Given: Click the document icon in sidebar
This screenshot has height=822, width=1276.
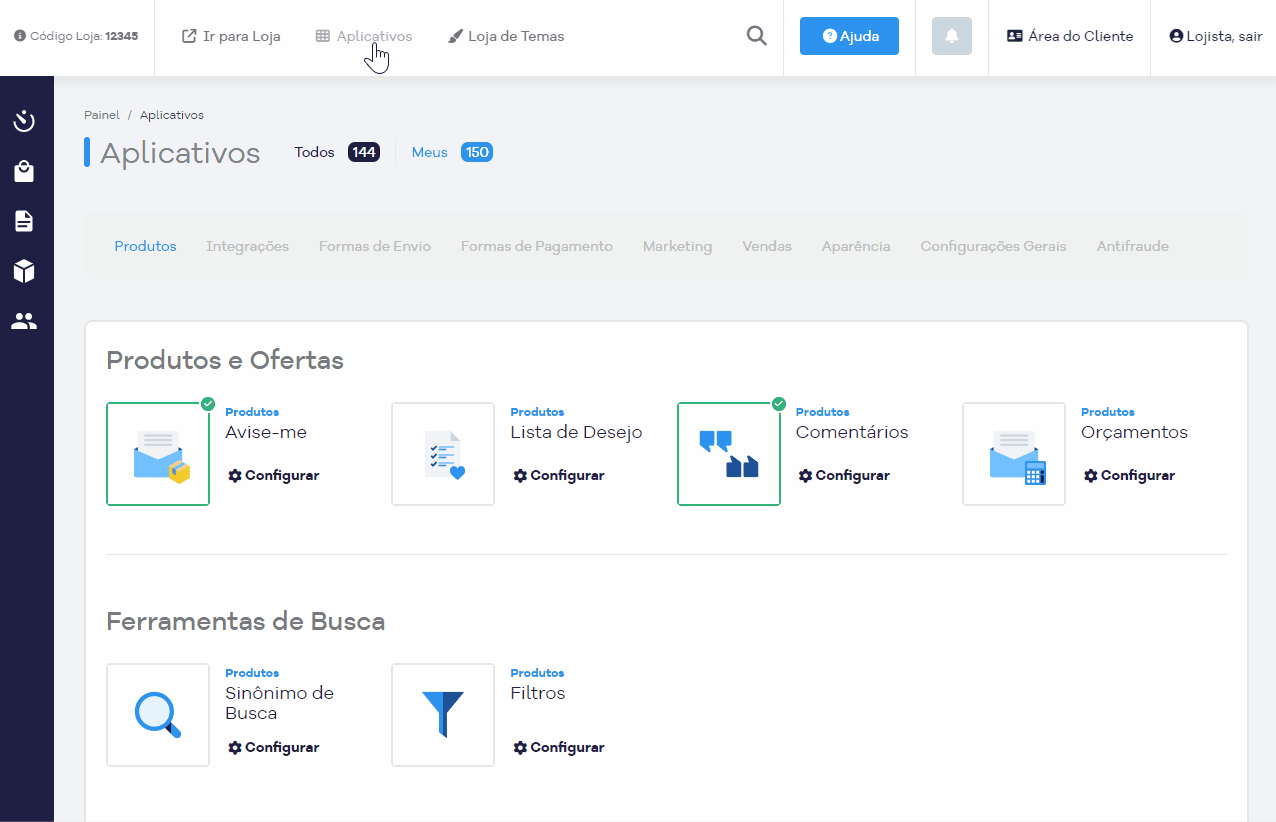Looking at the screenshot, I should point(24,221).
